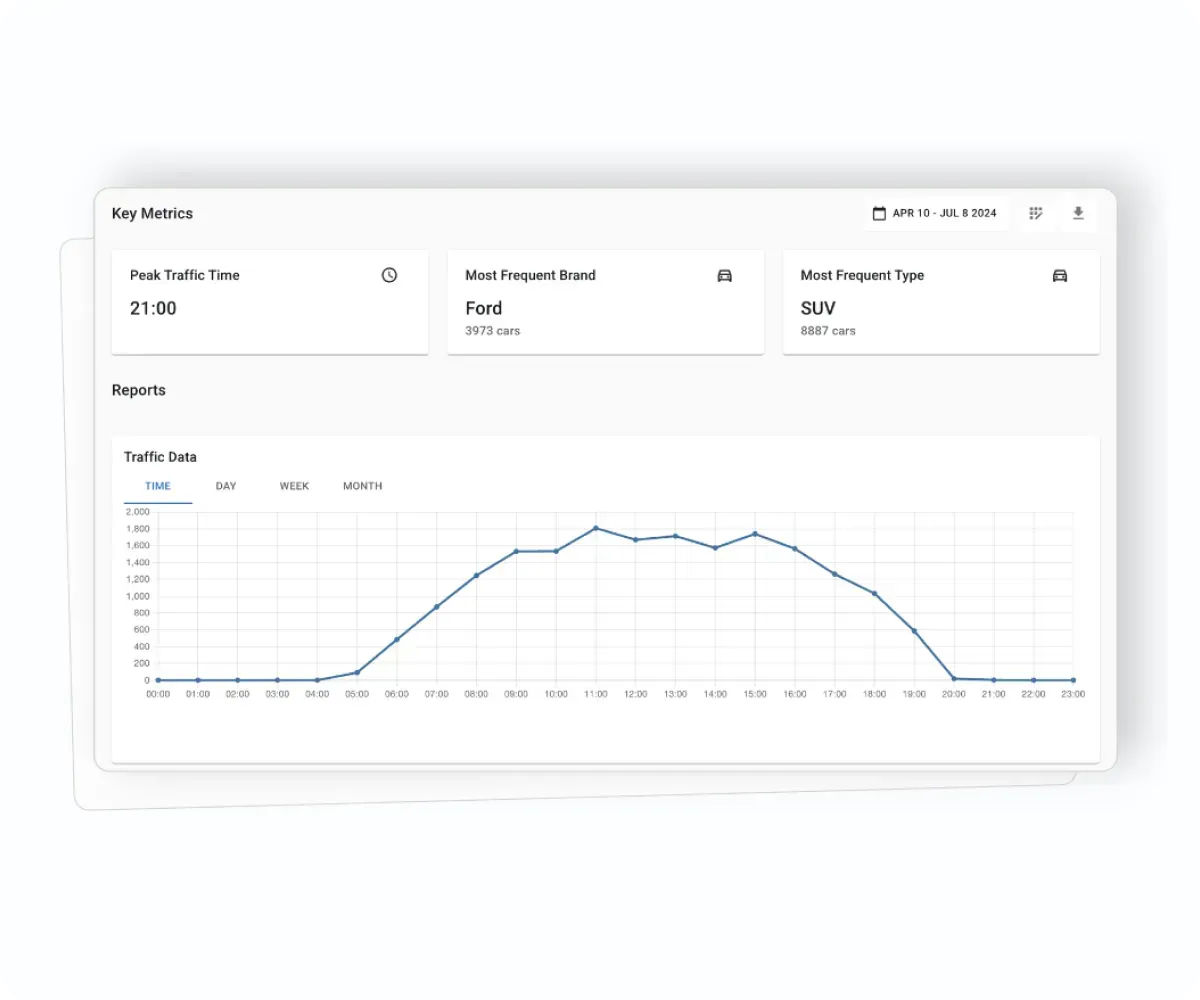Screen dimensions: 1200x1000
Task: Switch to the MONTH tab
Action: [362, 486]
